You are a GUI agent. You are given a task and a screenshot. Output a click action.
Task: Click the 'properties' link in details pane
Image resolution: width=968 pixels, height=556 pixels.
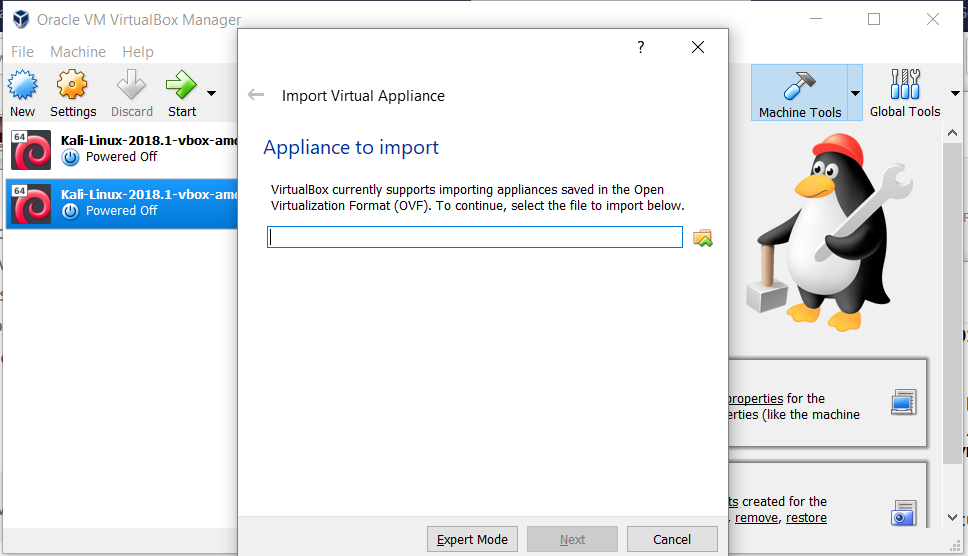point(756,399)
